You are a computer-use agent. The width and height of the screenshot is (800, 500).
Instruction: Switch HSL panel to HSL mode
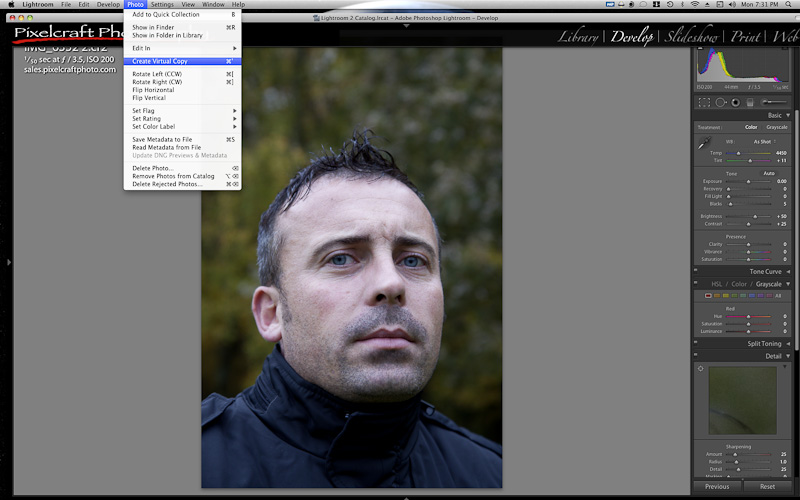coord(717,284)
